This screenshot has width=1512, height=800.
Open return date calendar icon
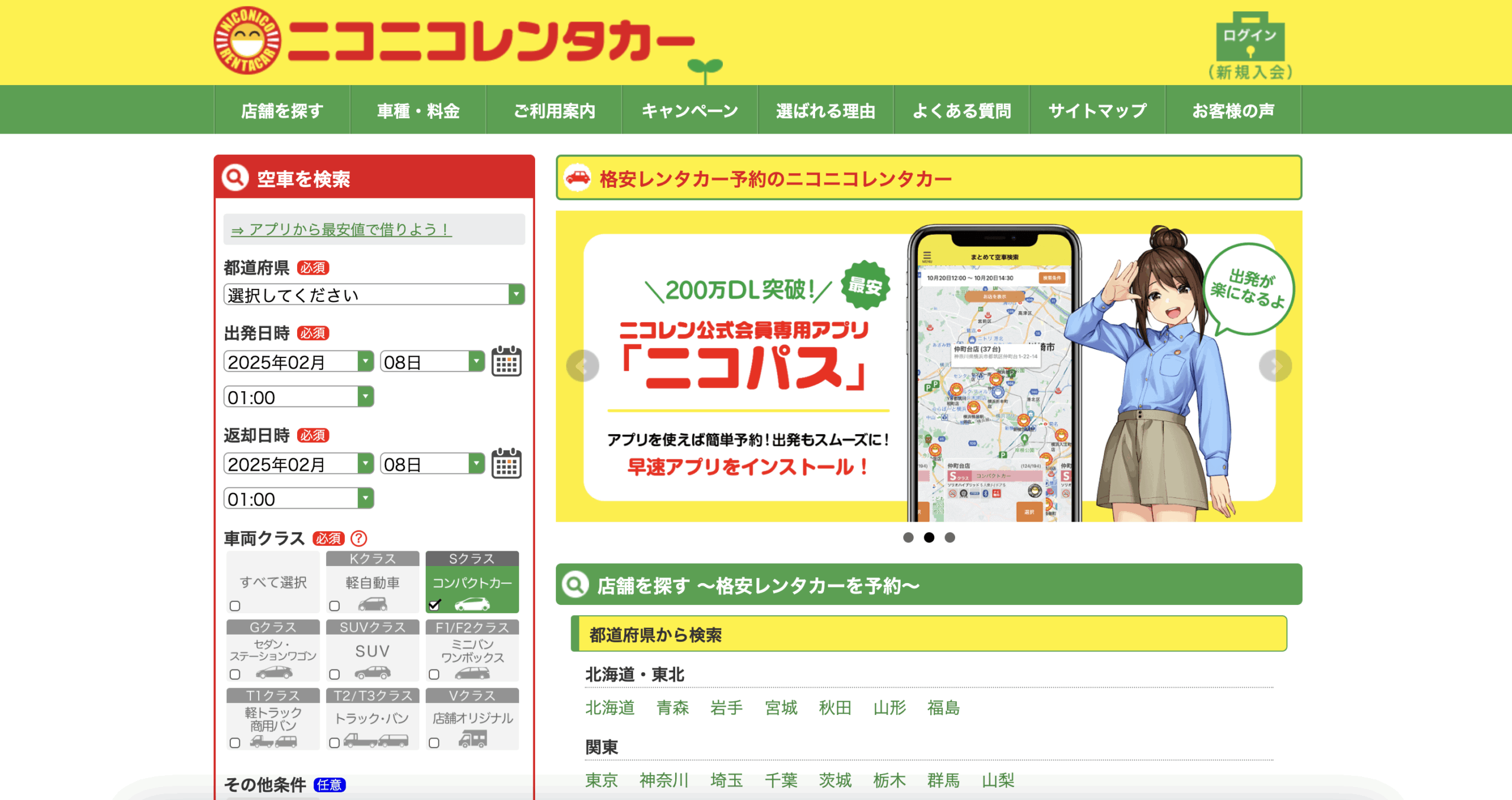click(506, 463)
